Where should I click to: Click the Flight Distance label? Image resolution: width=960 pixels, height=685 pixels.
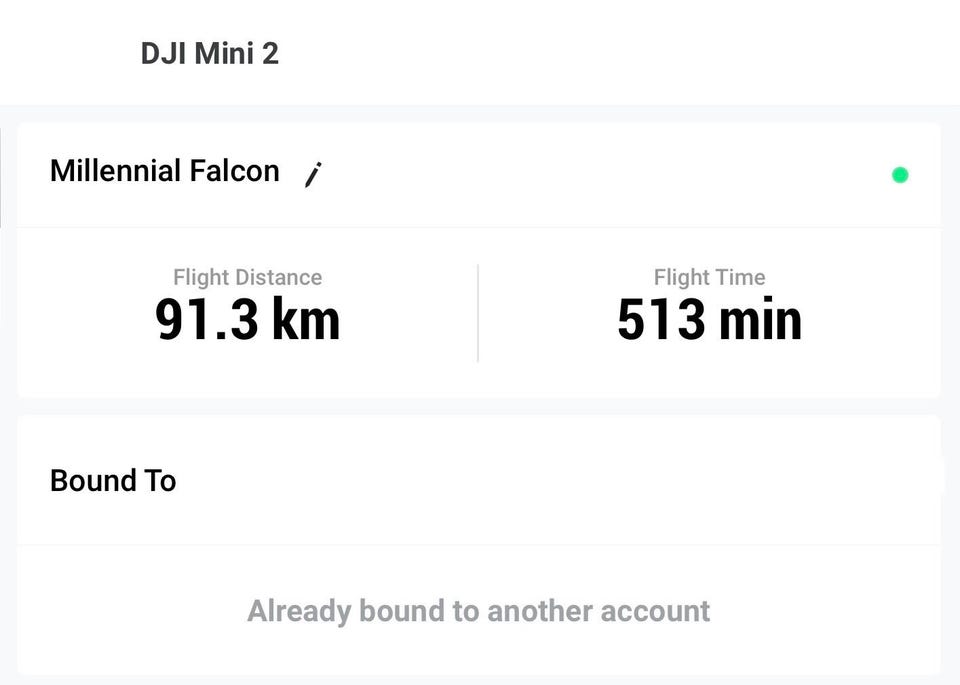pos(247,277)
